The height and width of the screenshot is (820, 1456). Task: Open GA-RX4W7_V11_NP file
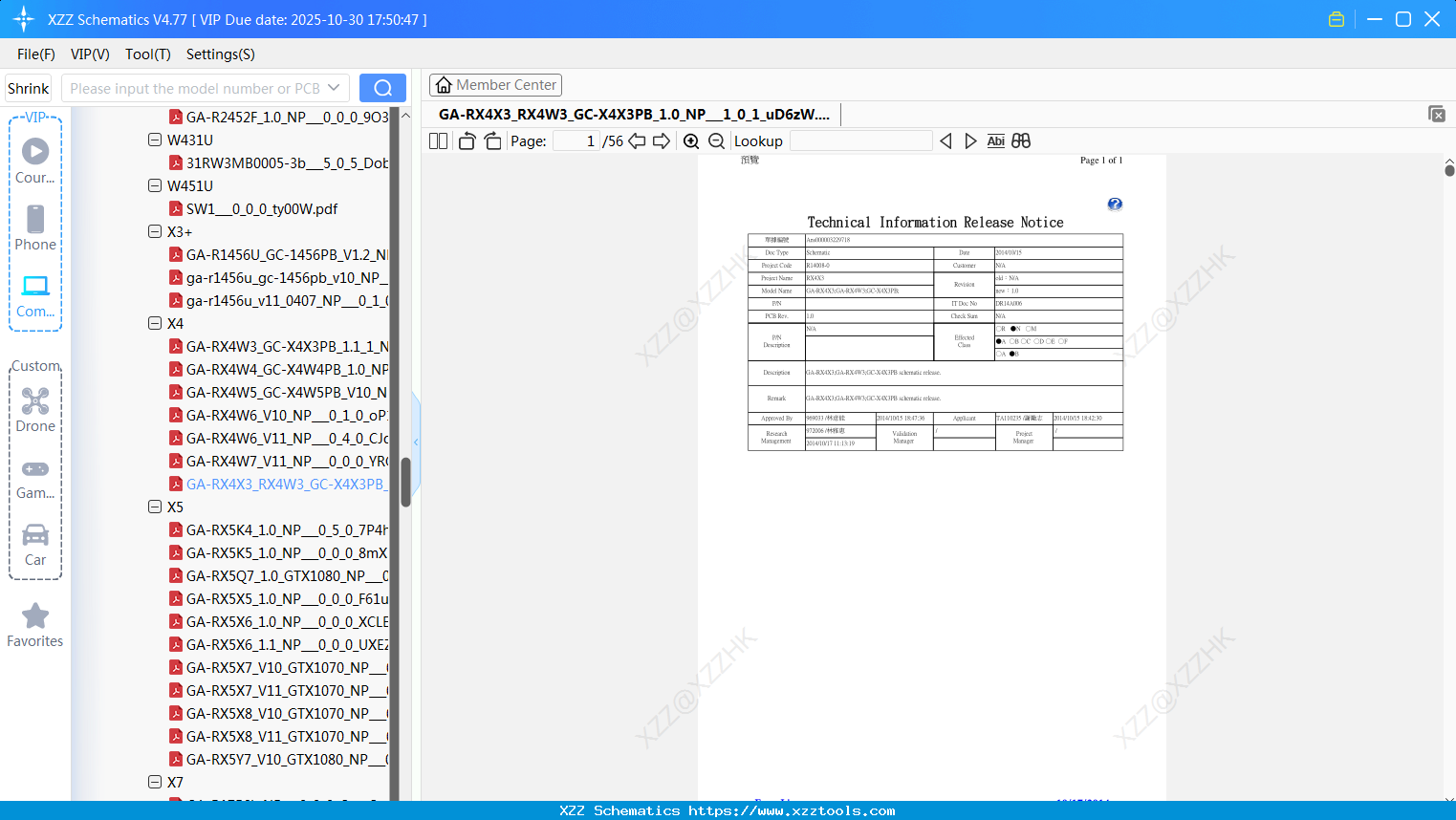288,461
